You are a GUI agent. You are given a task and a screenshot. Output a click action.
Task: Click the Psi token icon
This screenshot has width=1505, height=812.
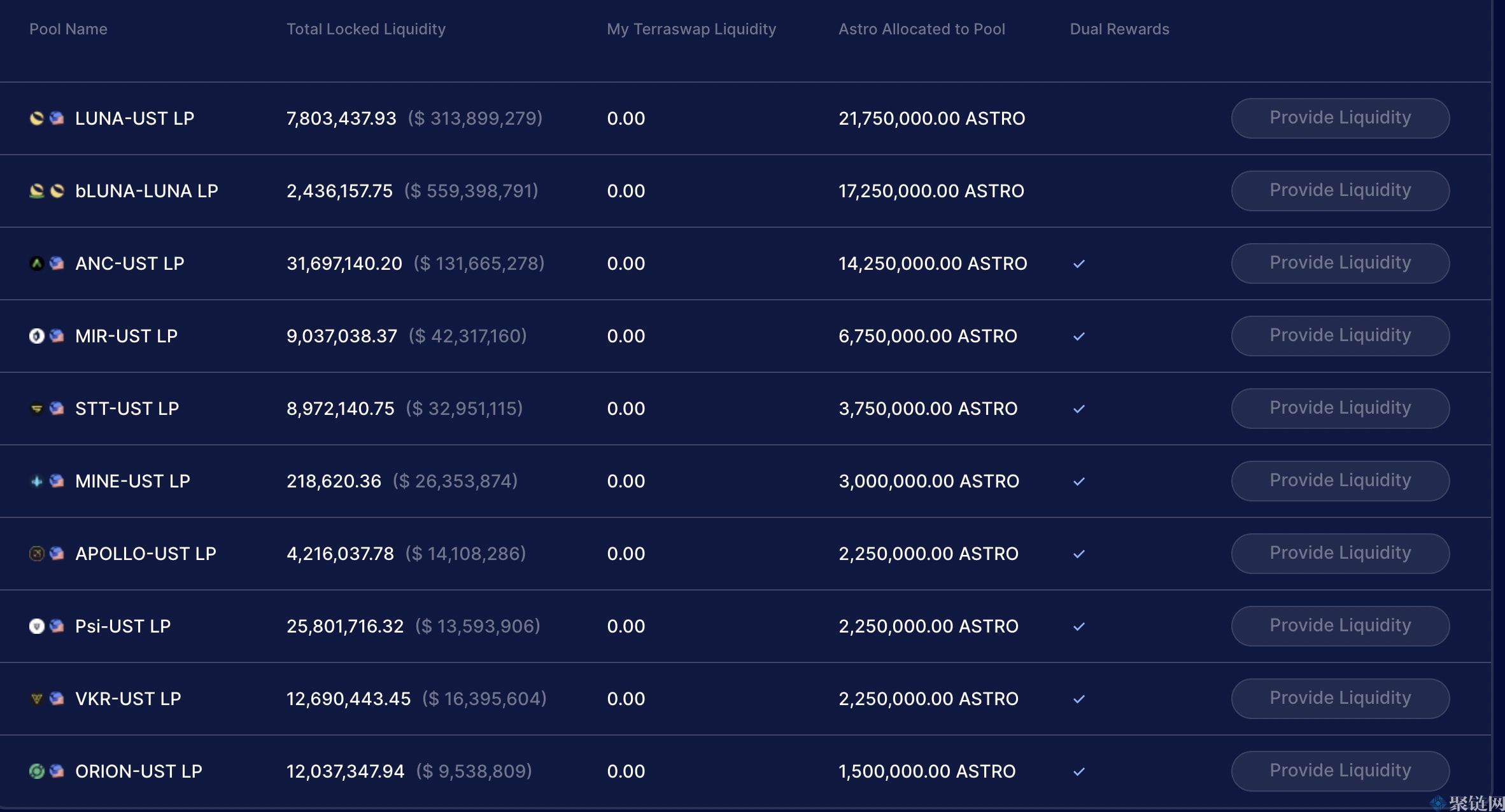click(37, 626)
